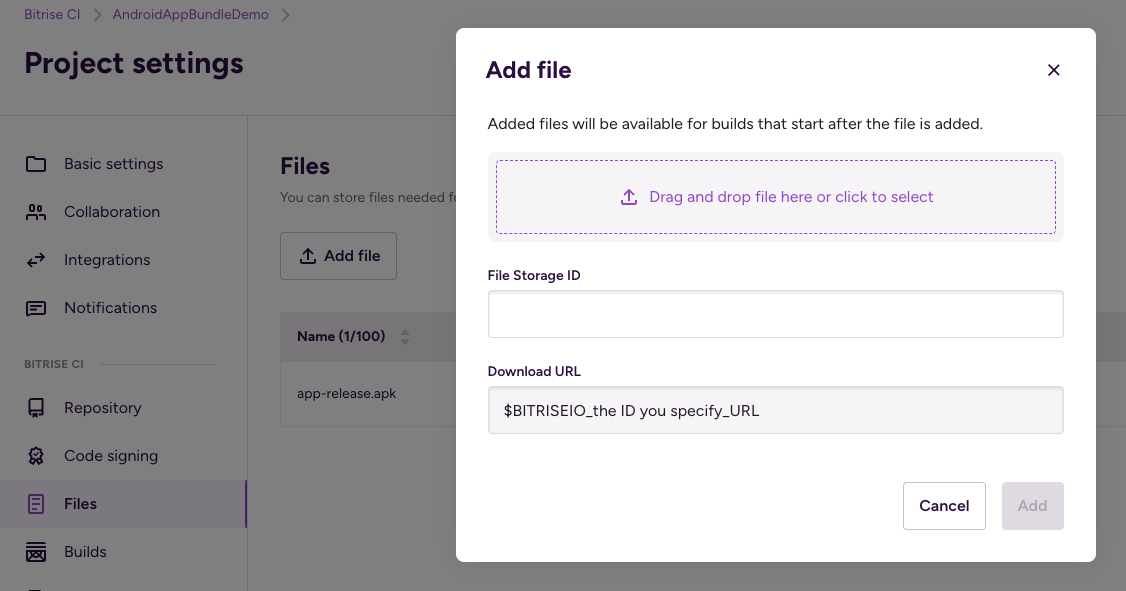The image size is (1126, 591).
Task: Go to Integrations settings
Action: click(107, 260)
